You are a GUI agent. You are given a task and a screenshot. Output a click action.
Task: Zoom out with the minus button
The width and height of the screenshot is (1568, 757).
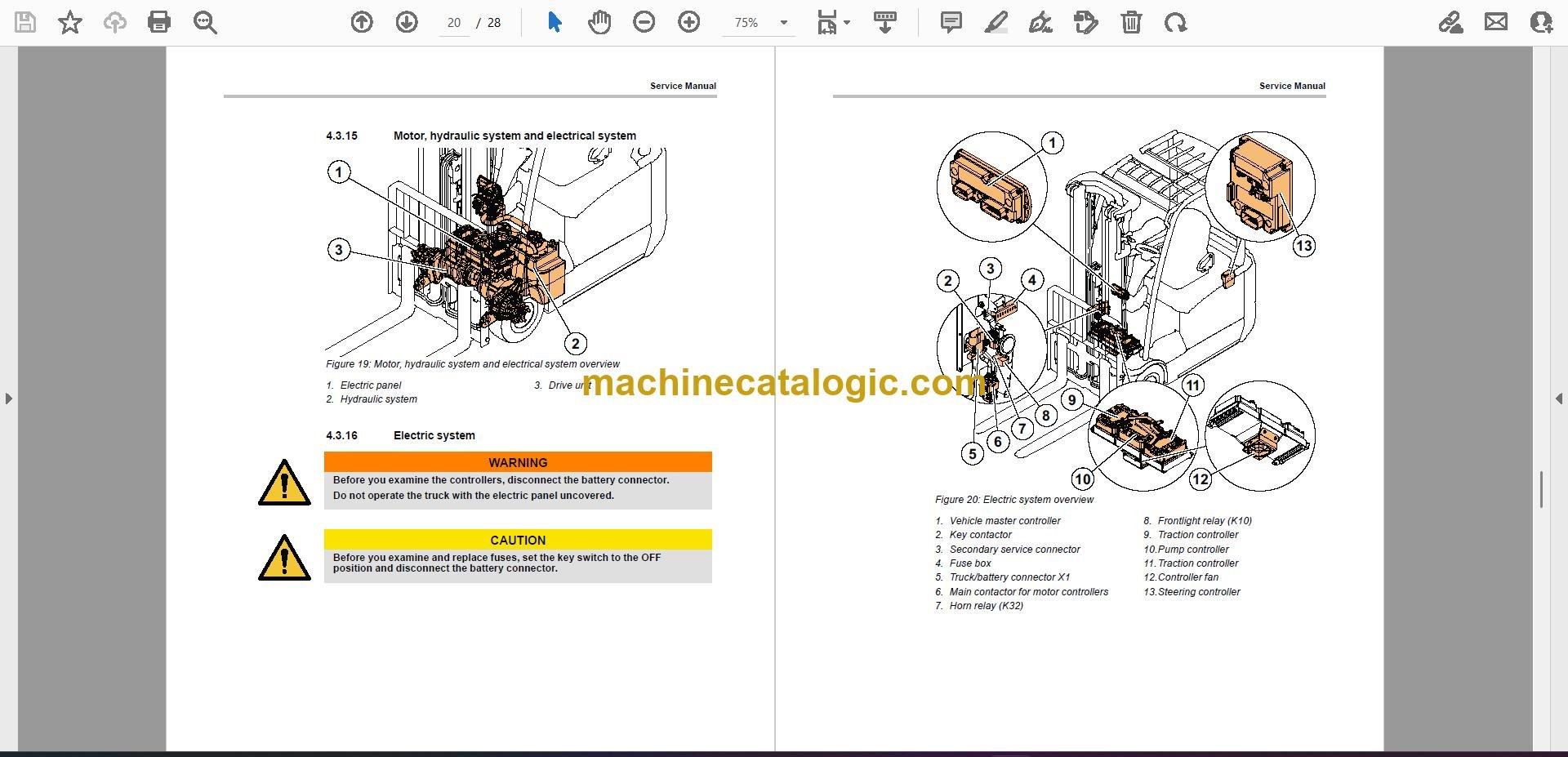coord(644,22)
